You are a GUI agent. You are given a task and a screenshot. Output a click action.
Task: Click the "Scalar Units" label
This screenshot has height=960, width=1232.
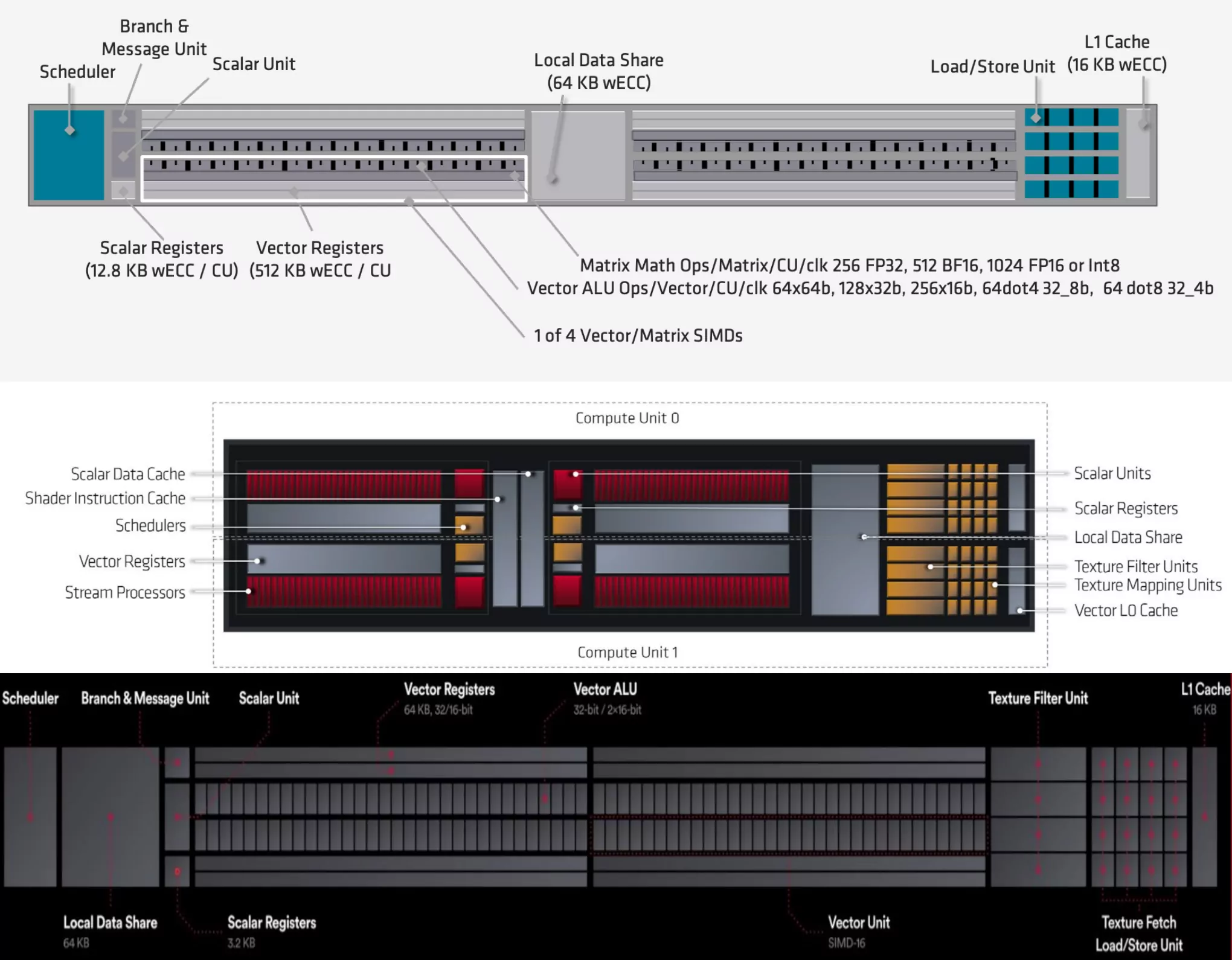1112,473
